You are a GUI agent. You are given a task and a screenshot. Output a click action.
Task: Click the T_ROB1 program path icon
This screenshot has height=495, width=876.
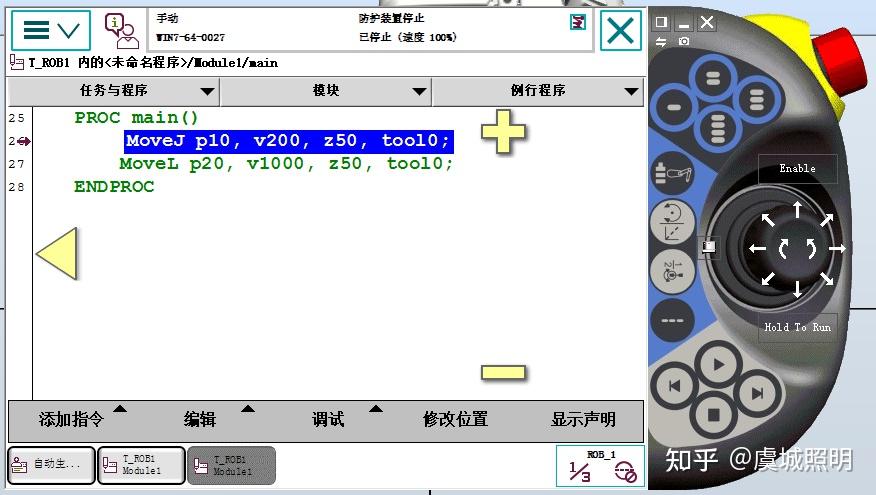click(x=16, y=62)
